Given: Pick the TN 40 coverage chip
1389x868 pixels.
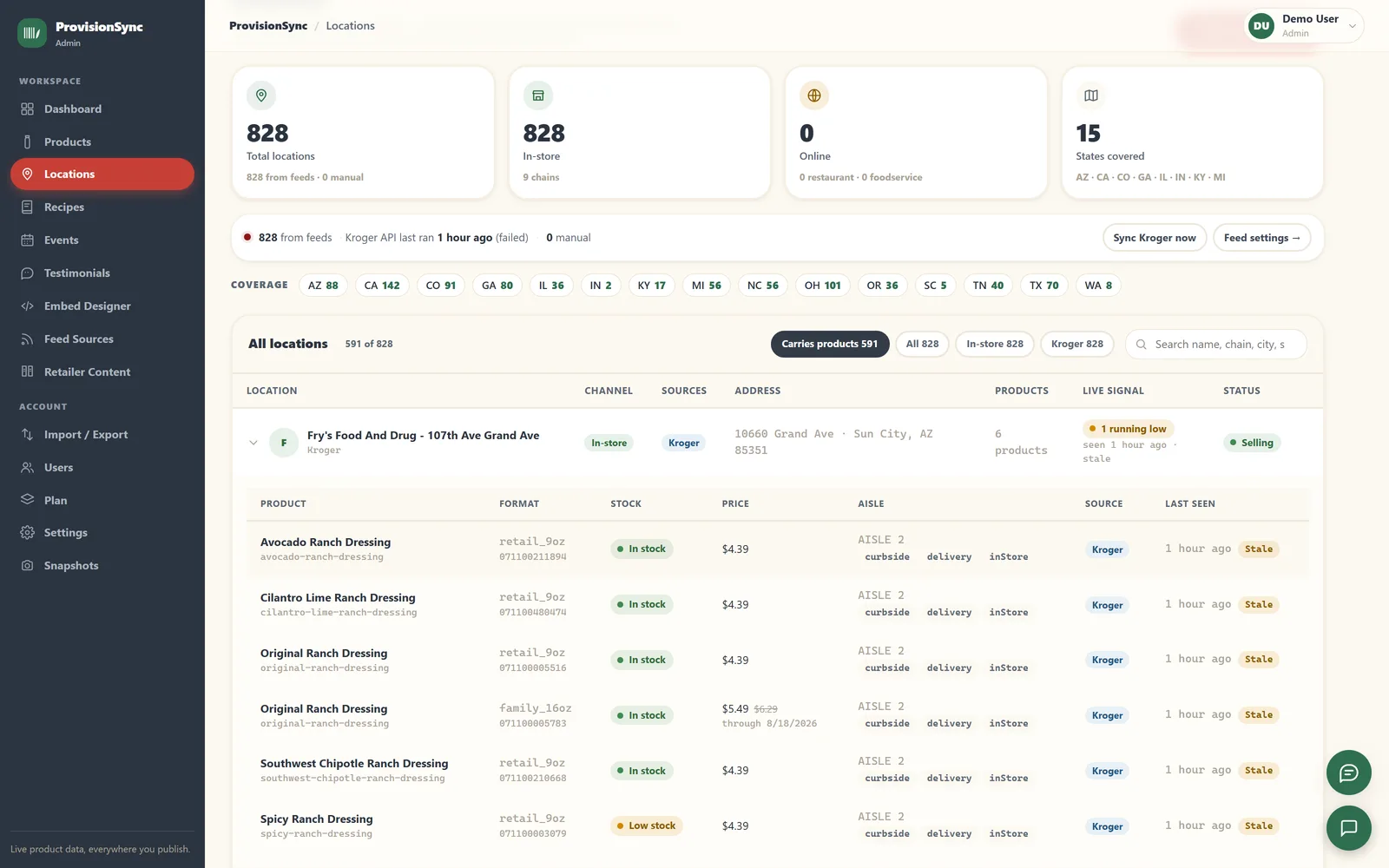Looking at the screenshot, I should 988,286.
